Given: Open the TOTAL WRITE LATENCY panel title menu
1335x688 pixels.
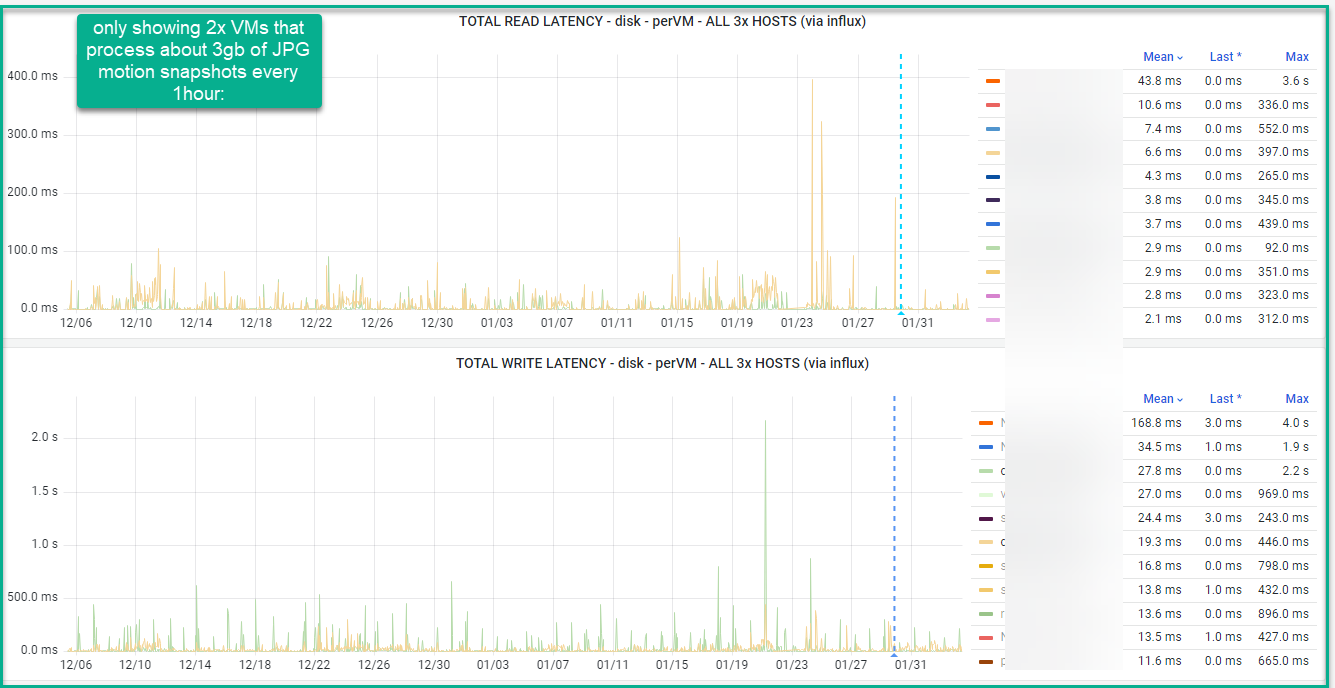Looking at the screenshot, I should 662,363.
